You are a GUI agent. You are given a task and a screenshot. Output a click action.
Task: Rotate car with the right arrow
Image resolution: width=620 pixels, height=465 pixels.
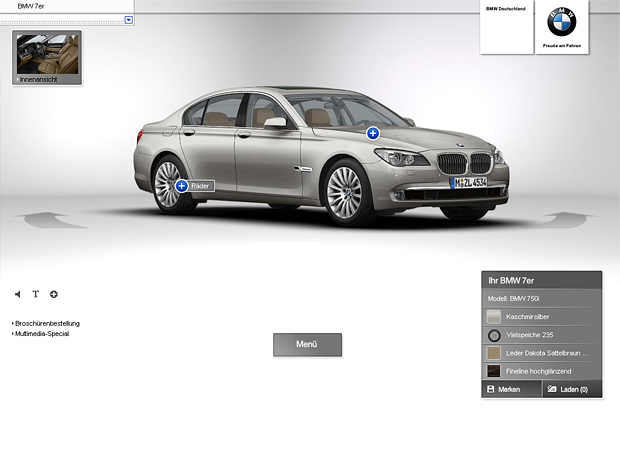click(x=561, y=220)
